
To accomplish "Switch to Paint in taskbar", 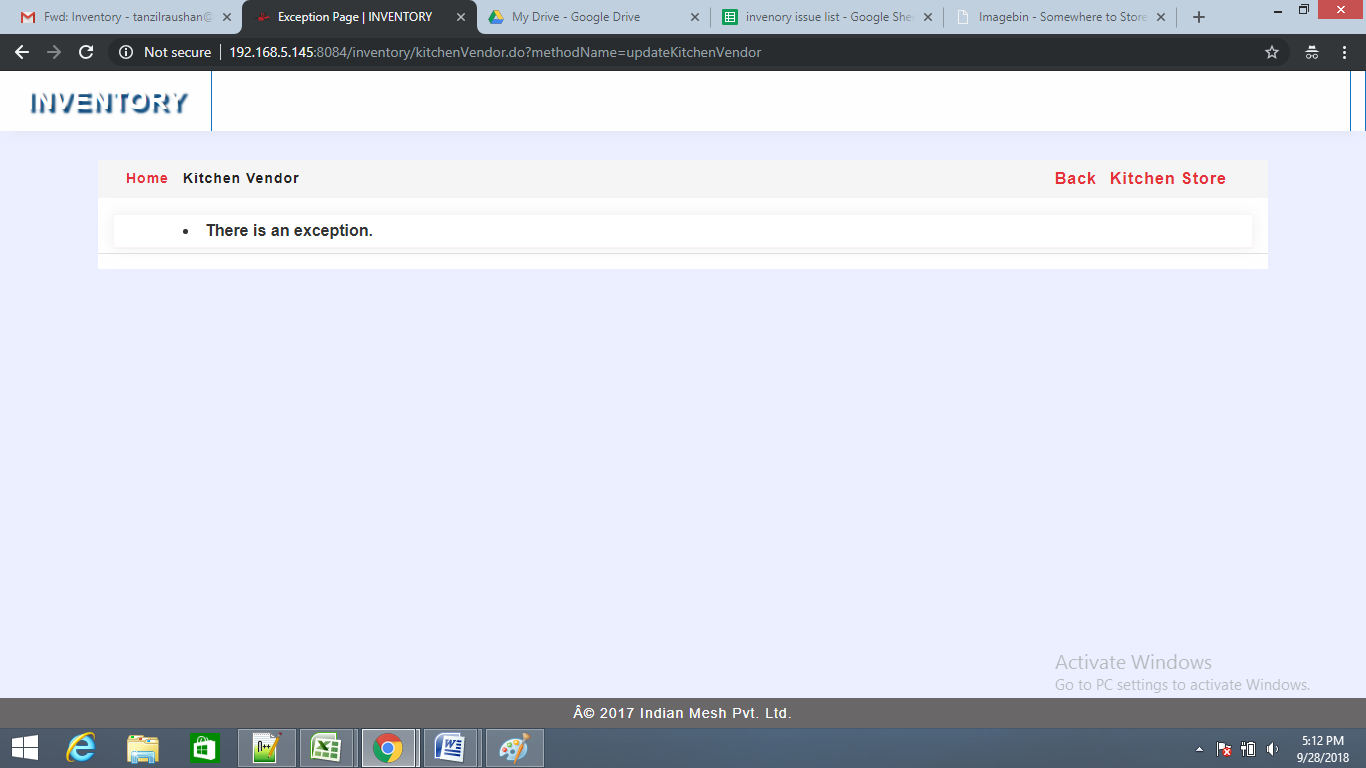I will (514, 748).
